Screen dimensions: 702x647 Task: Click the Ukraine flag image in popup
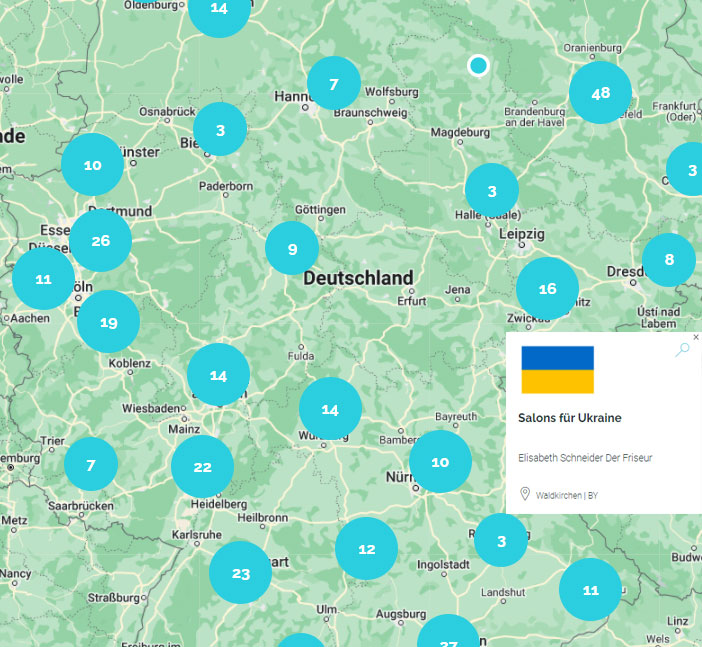[x=557, y=370]
